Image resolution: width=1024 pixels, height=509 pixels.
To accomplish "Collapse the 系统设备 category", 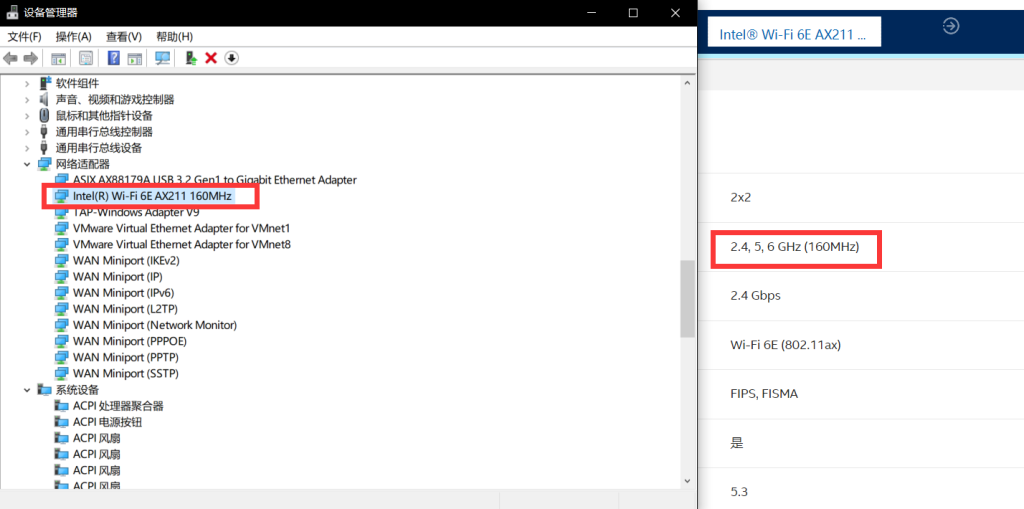I will coord(28,390).
